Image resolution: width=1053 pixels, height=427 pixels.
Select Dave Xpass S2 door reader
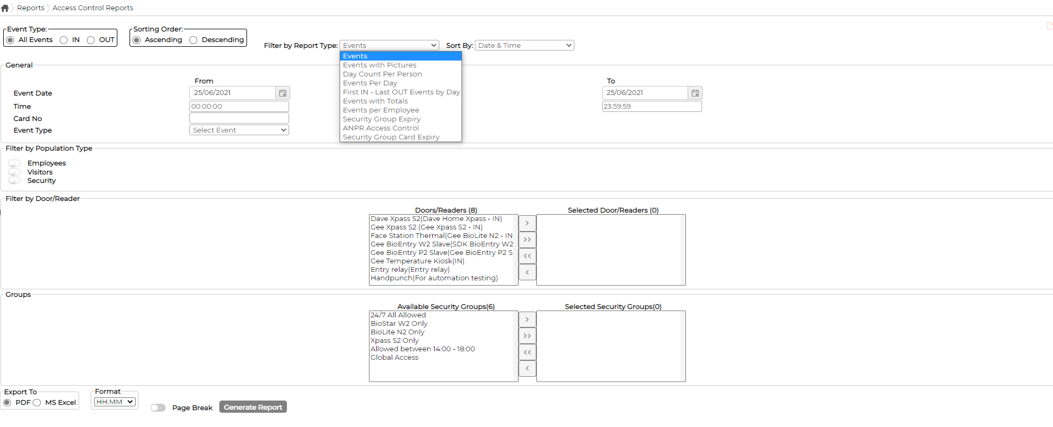(442, 219)
